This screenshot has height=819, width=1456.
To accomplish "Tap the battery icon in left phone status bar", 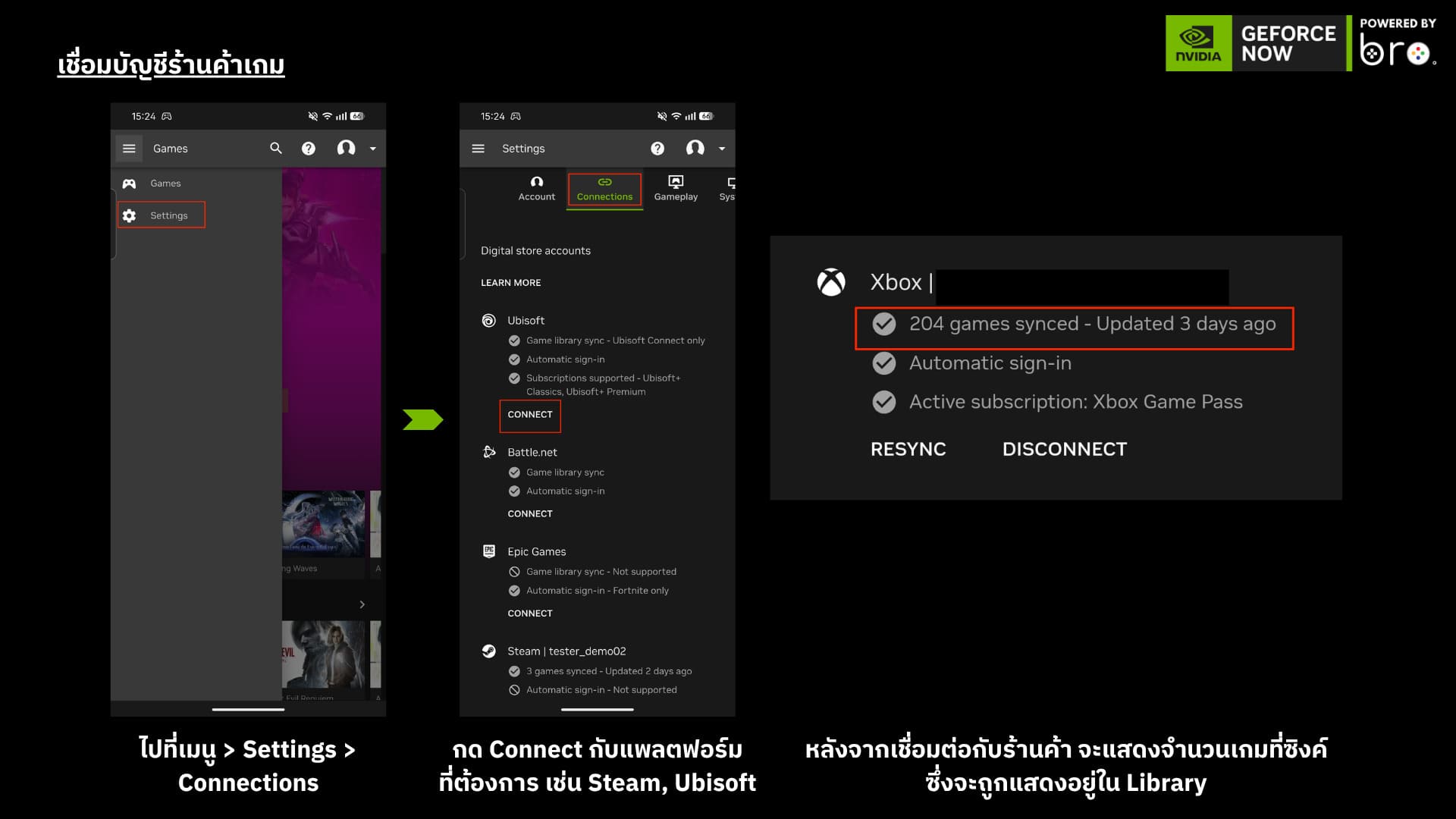I will [x=357, y=116].
